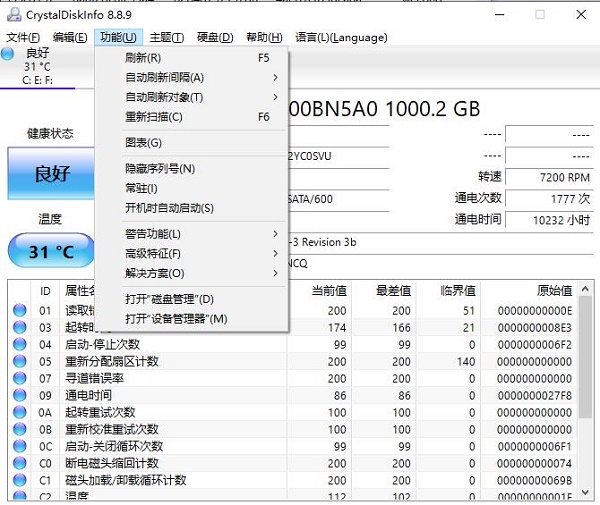The width and height of the screenshot is (600, 505).
Task: Select threshold value 140 cell
Action: 466,362
